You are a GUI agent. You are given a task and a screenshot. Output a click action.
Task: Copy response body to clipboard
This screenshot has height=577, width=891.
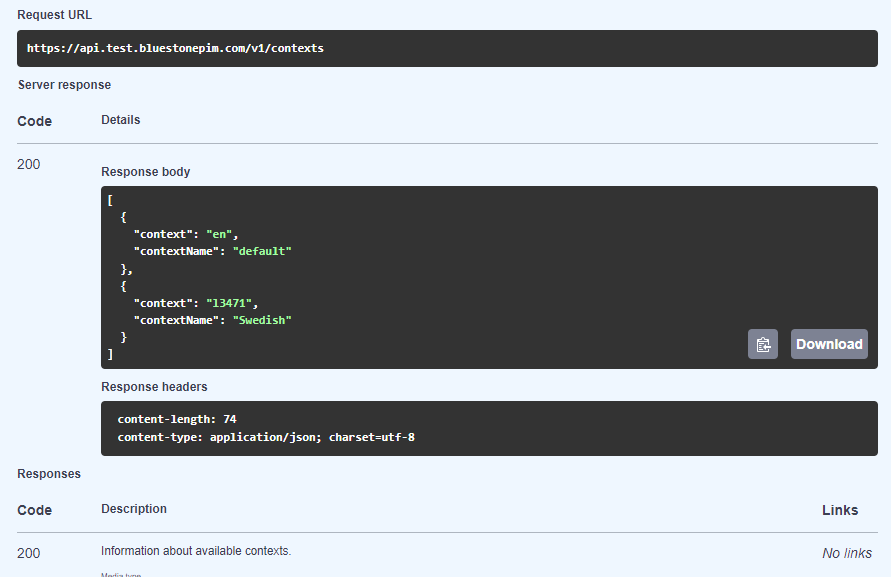(x=763, y=344)
